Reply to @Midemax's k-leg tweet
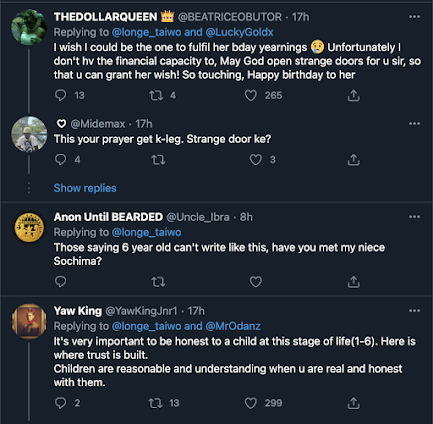The width and height of the screenshot is (433, 424). (60, 160)
